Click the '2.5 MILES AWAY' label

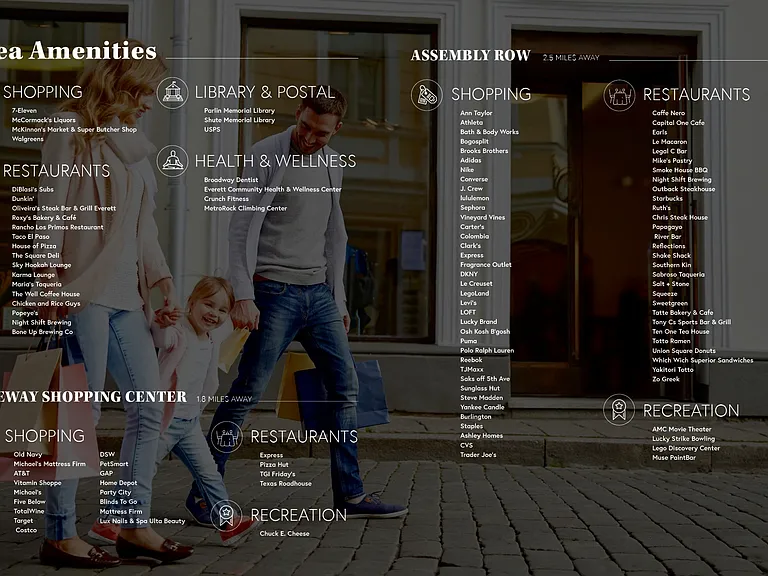pyautogui.click(x=571, y=58)
